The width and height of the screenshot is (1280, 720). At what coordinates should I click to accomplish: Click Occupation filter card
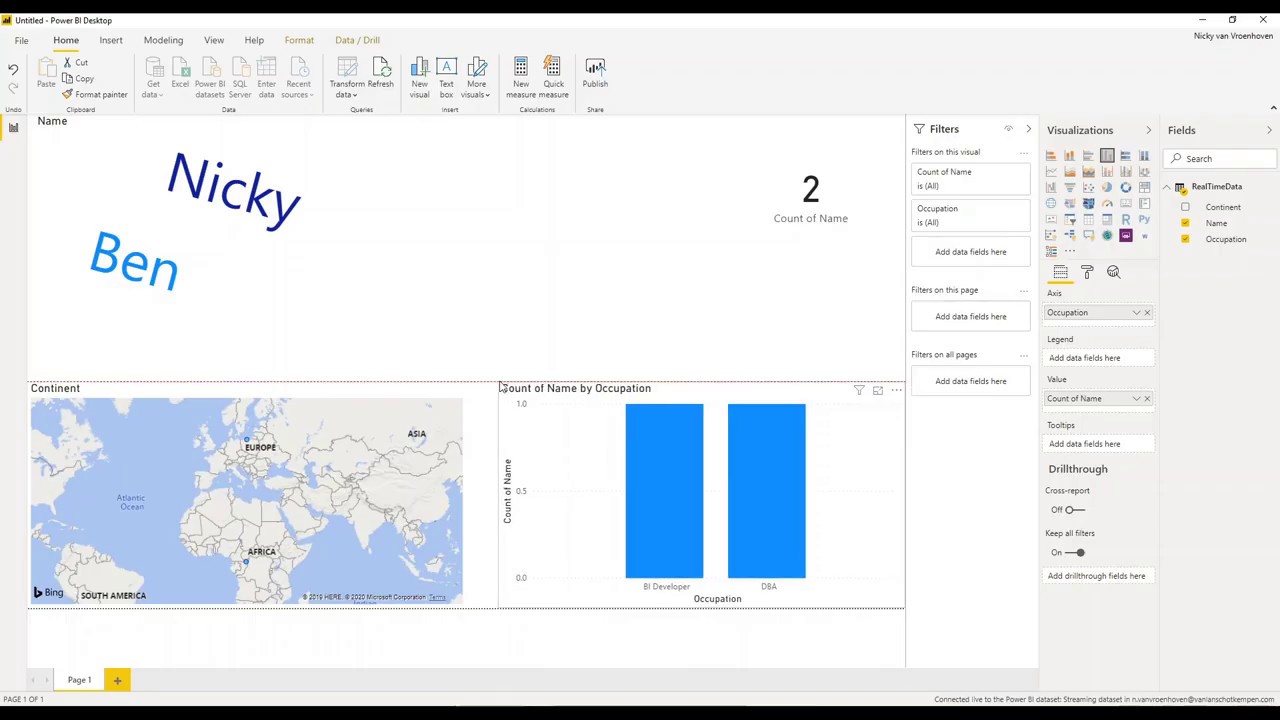(x=970, y=216)
